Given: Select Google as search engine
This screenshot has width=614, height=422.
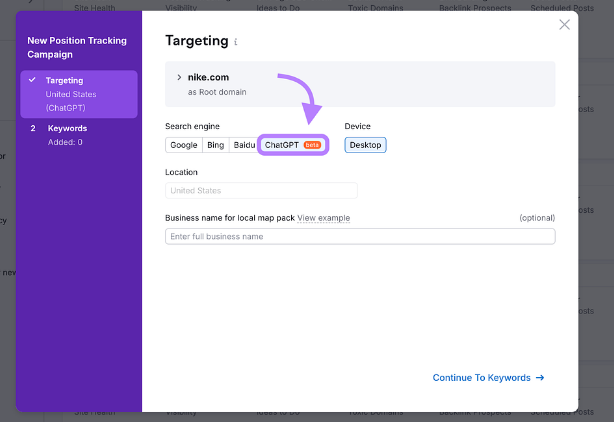Looking at the screenshot, I should click(x=184, y=145).
